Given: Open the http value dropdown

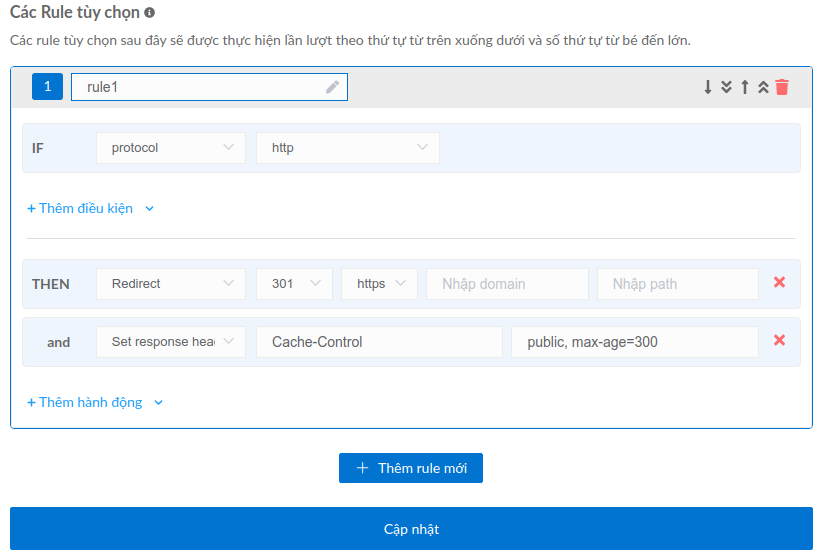Looking at the screenshot, I should pos(348,148).
